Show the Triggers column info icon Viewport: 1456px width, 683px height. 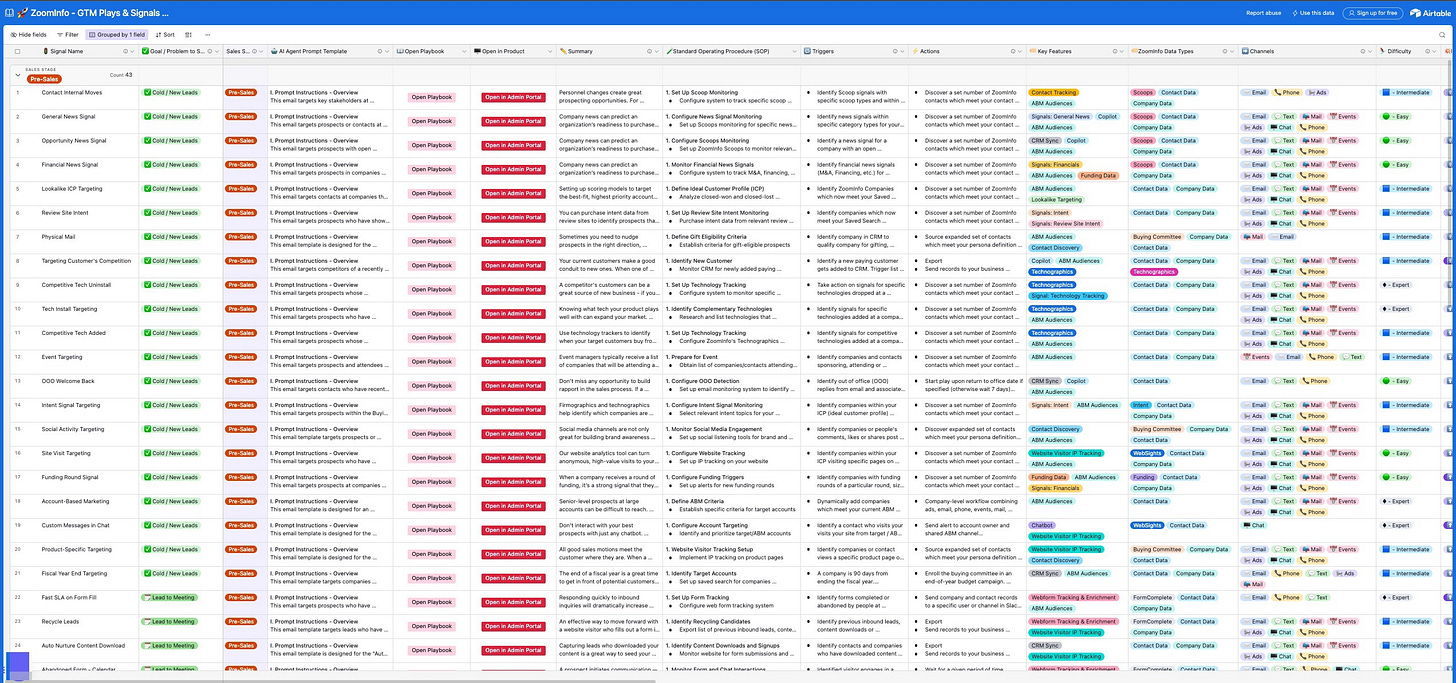pos(895,51)
